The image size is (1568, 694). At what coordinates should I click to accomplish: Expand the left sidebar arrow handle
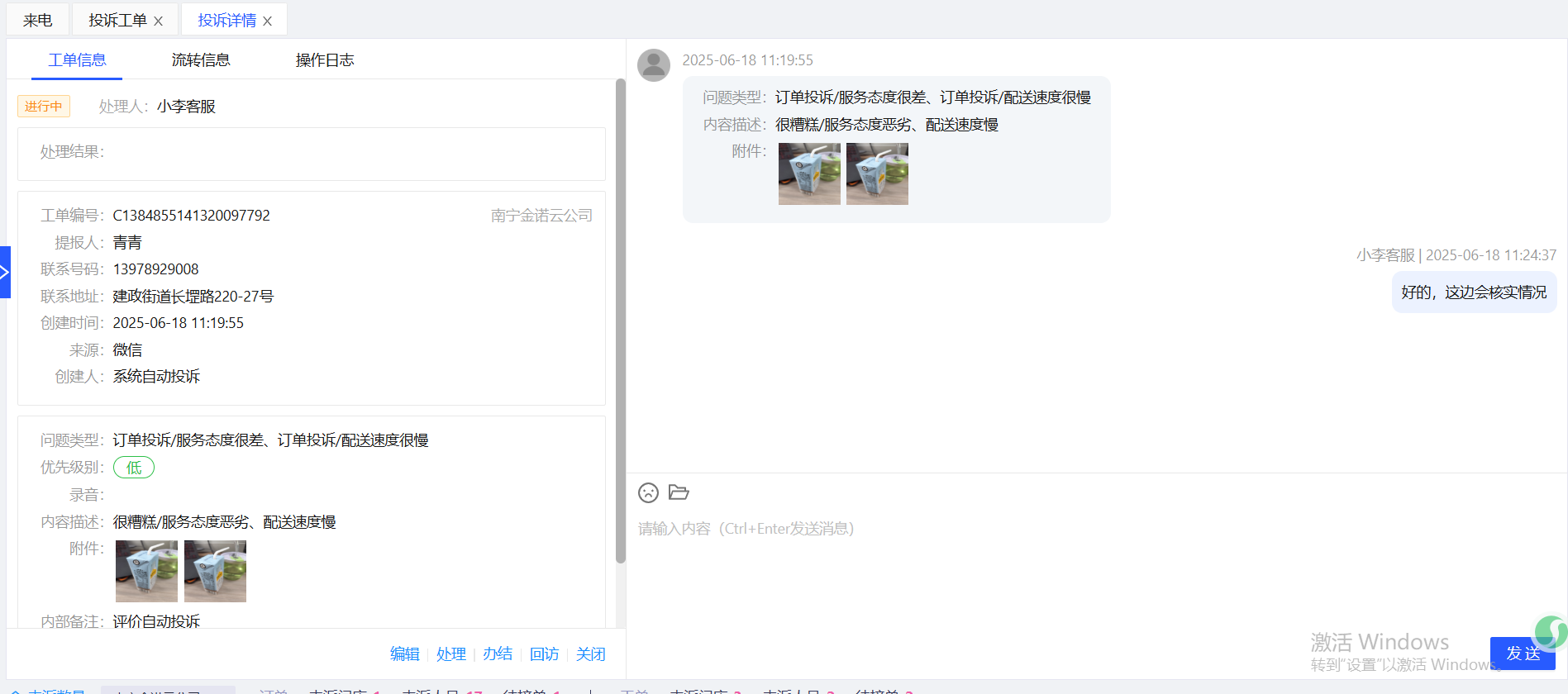(4, 272)
